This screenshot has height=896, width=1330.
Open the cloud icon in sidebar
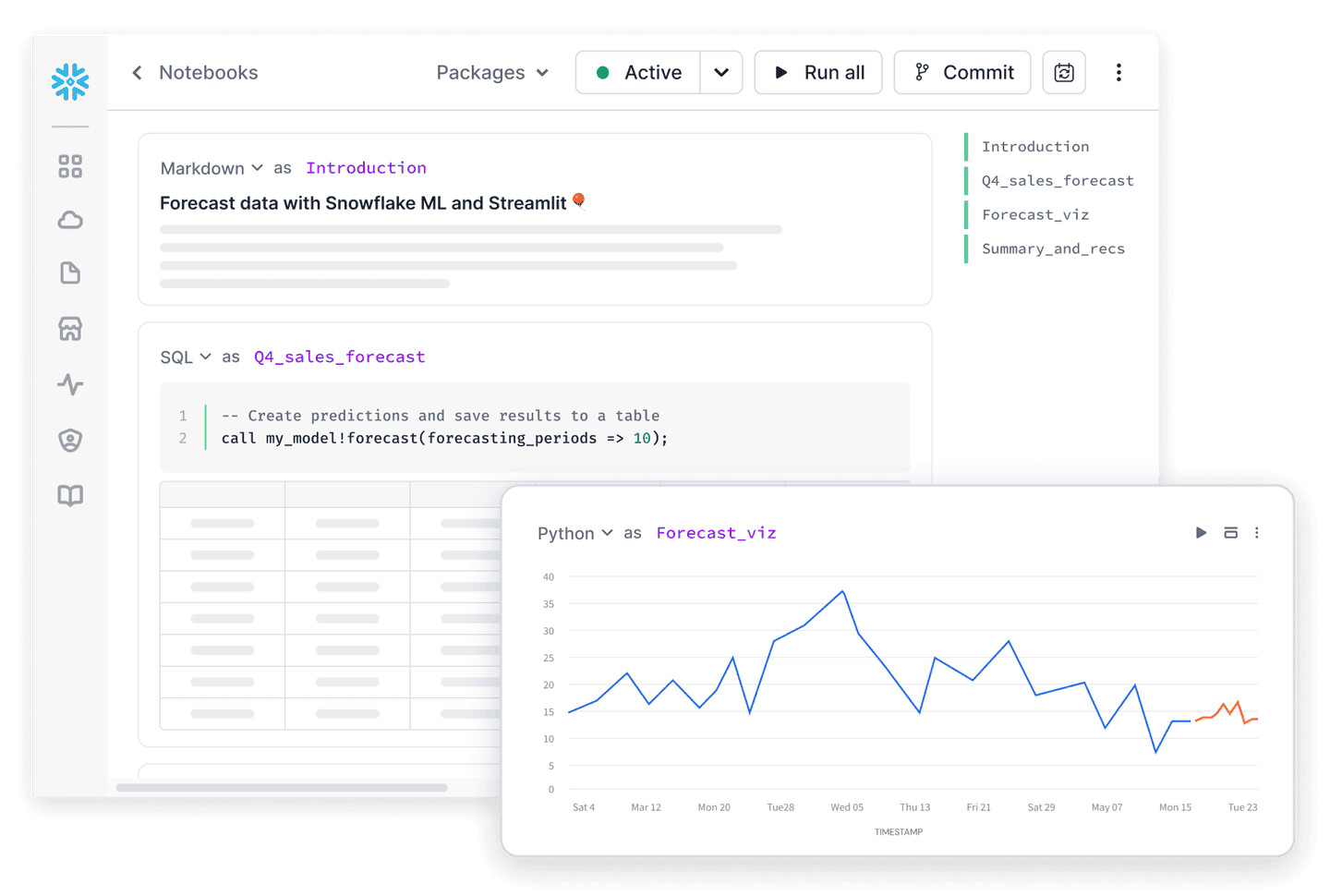click(70, 220)
